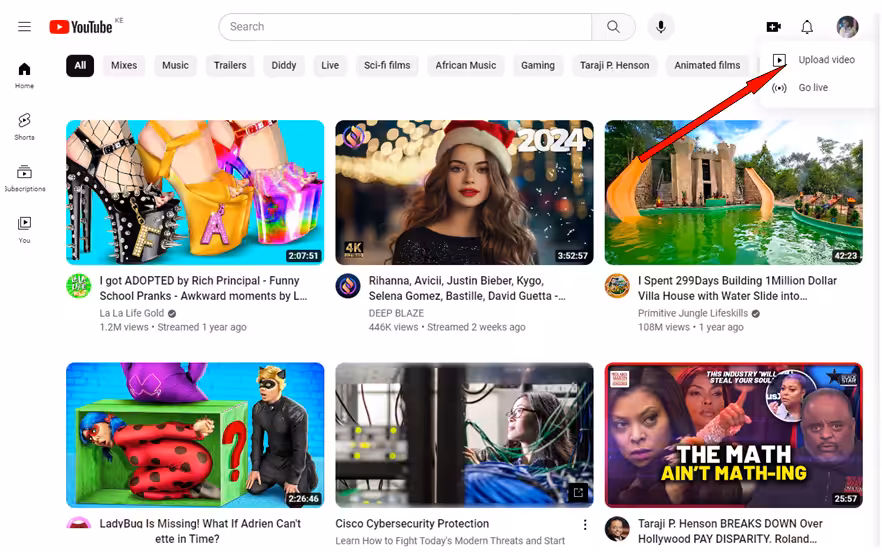Open the You library section
Image resolution: width=882 pixels, height=552 pixels.
(x=24, y=230)
